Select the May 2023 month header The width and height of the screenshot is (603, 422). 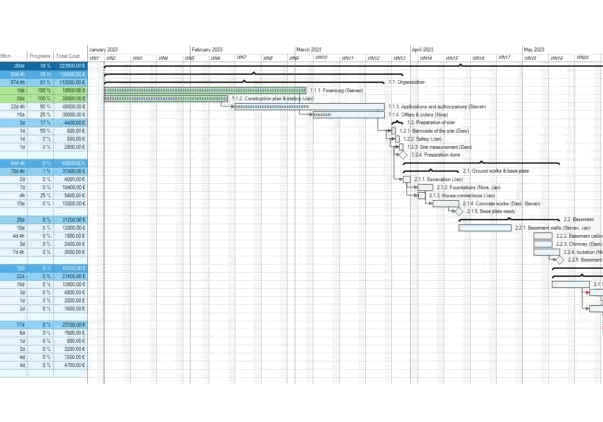(534, 50)
